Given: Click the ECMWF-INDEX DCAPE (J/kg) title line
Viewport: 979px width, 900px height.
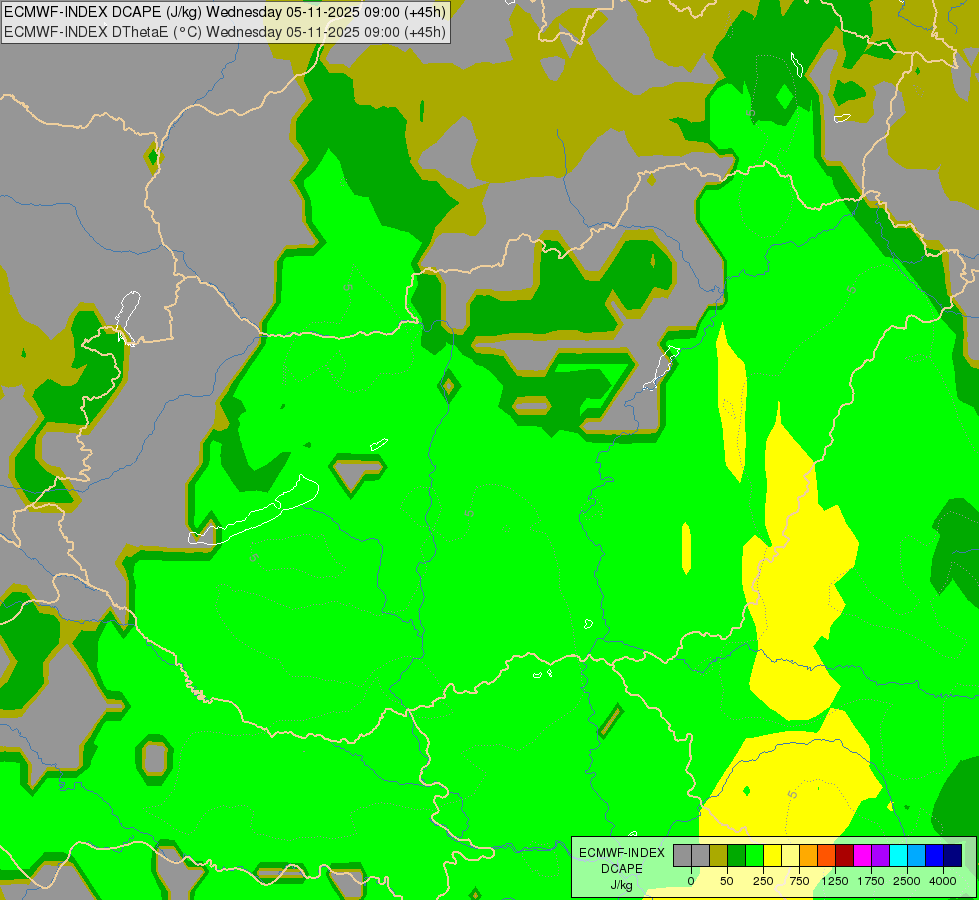Looking at the screenshot, I should coord(225,12).
